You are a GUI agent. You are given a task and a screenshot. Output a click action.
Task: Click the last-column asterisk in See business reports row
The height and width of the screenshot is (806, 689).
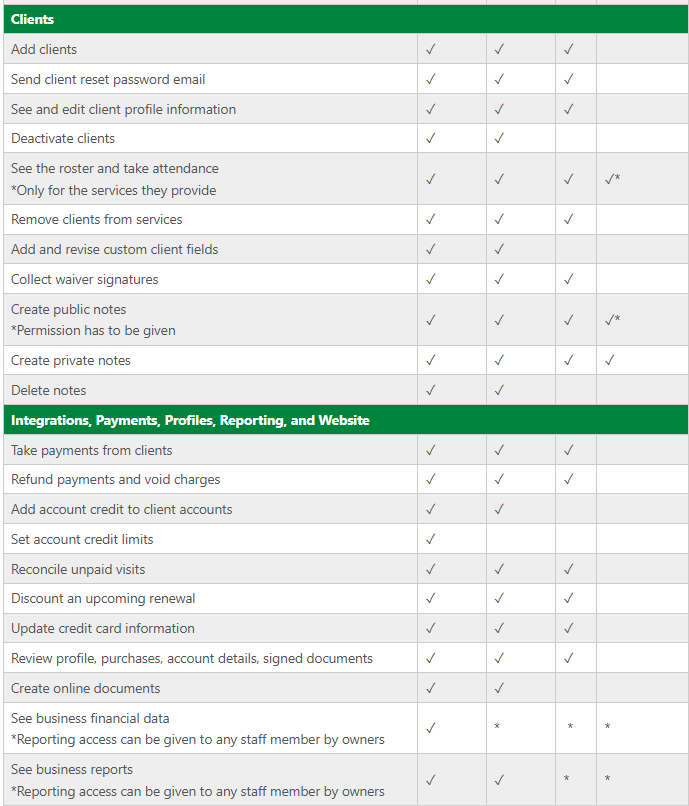click(x=607, y=779)
